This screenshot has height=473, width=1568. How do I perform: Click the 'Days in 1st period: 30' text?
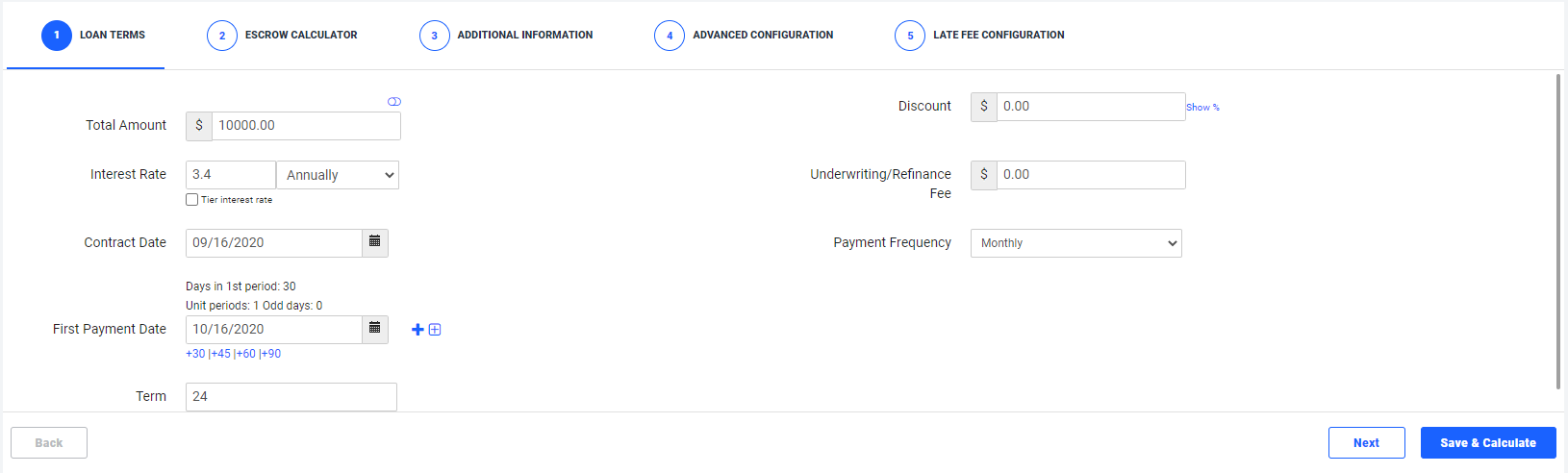pyautogui.click(x=240, y=286)
